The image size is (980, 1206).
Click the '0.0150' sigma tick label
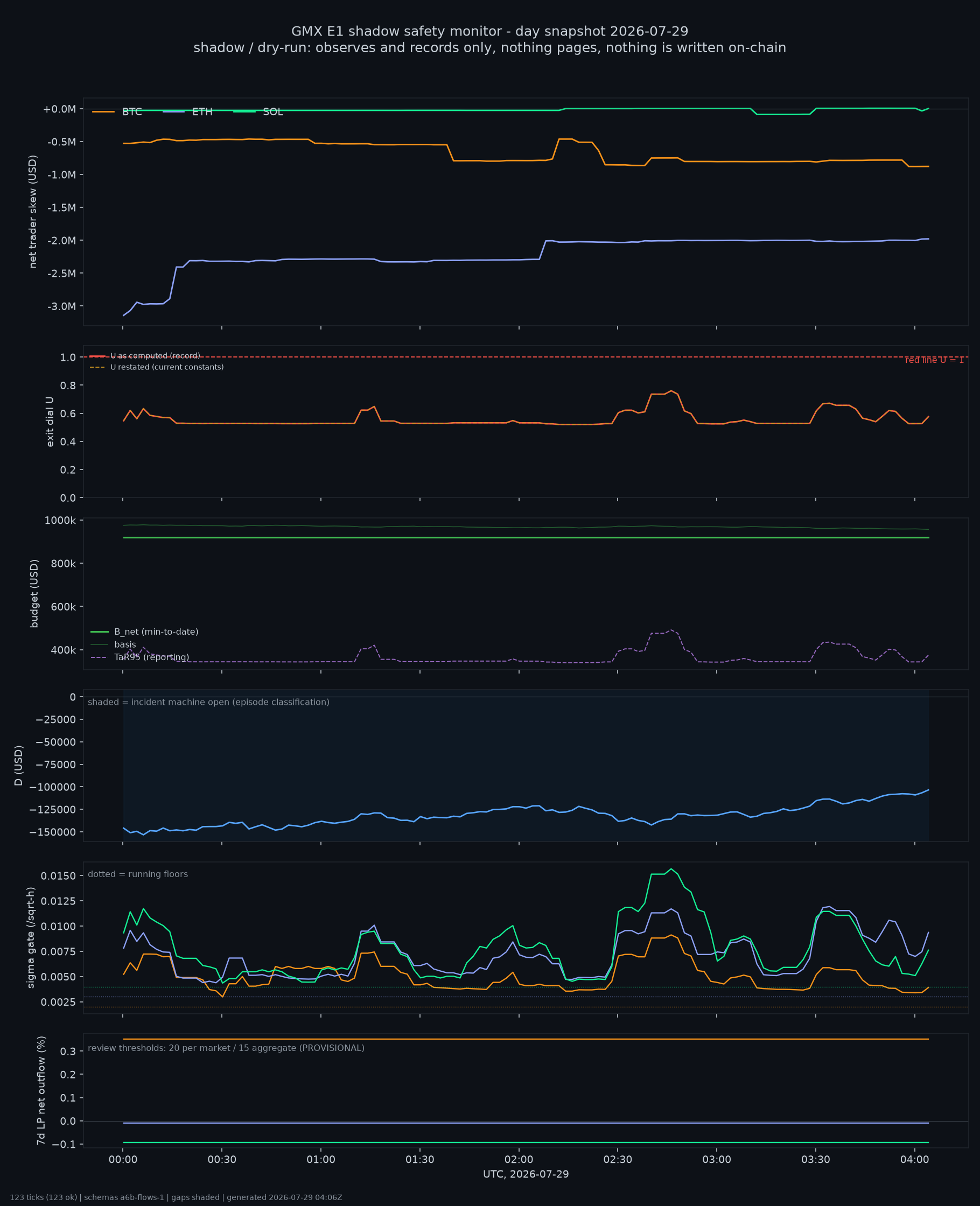[58, 876]
